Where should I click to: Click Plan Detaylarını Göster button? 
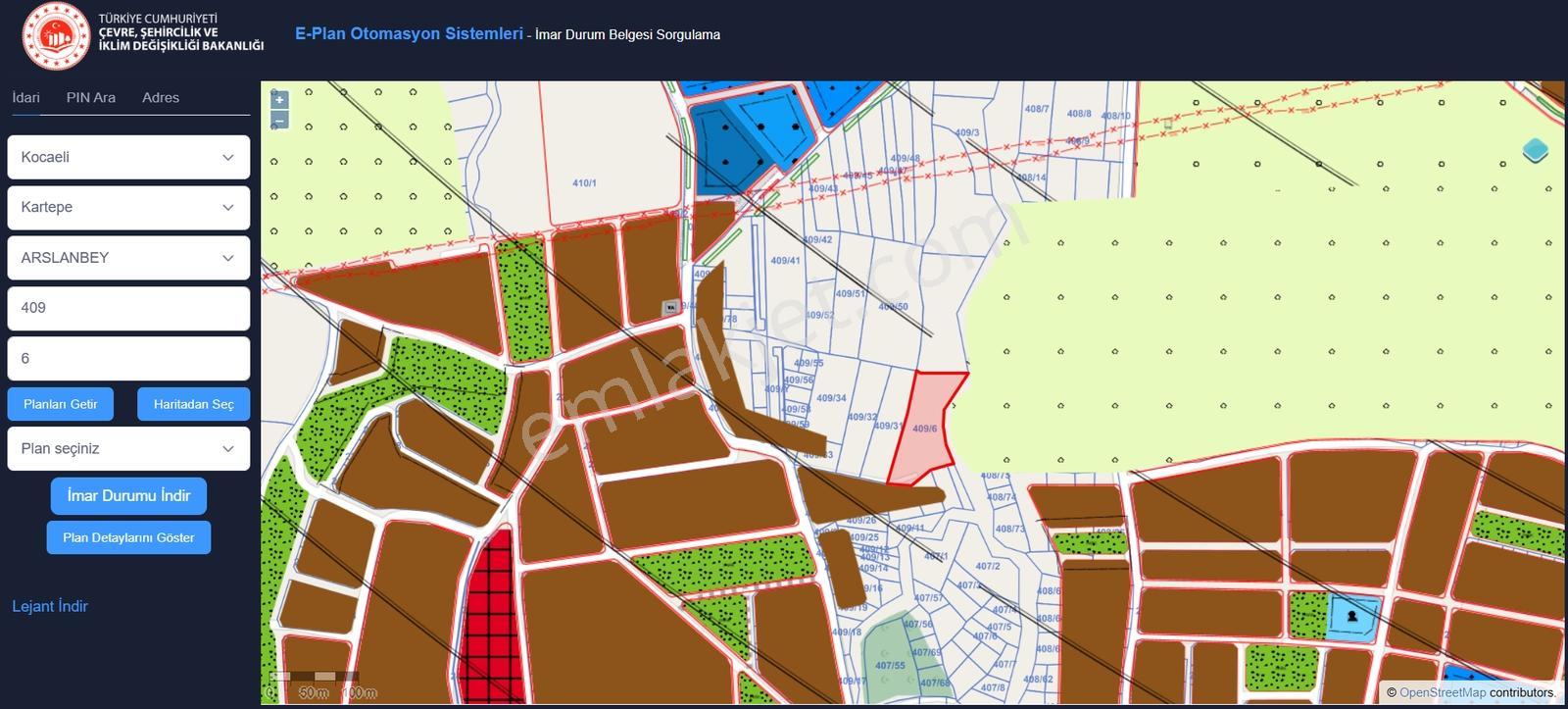pos(128,537)
